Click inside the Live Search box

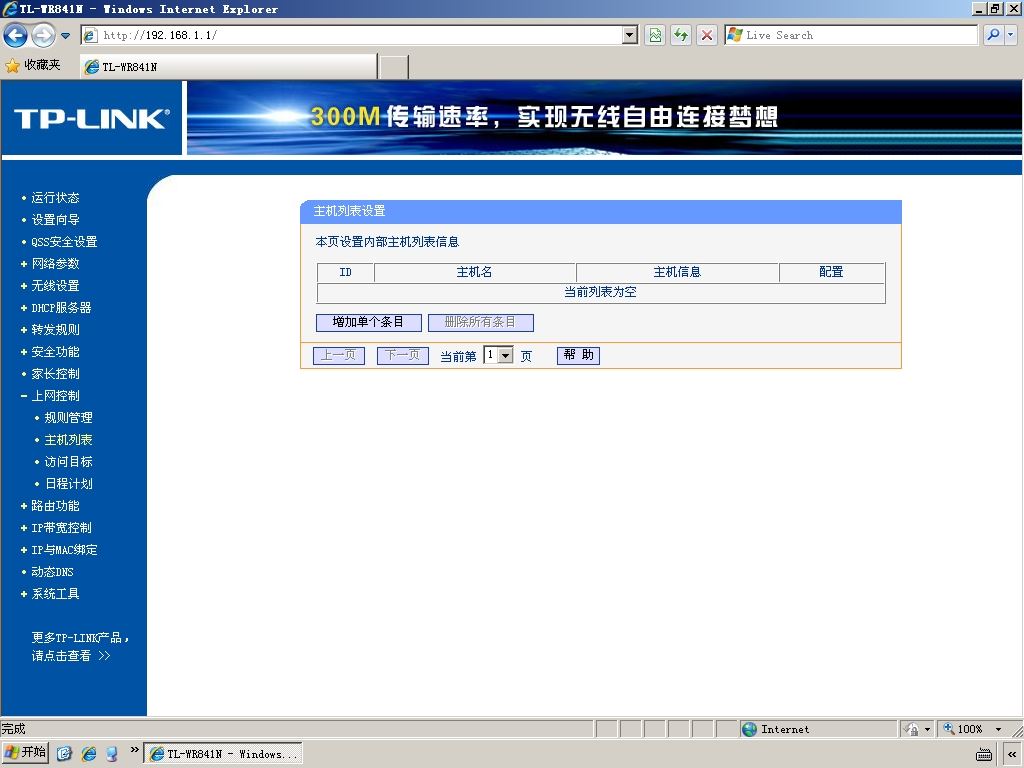pos(851,35)
